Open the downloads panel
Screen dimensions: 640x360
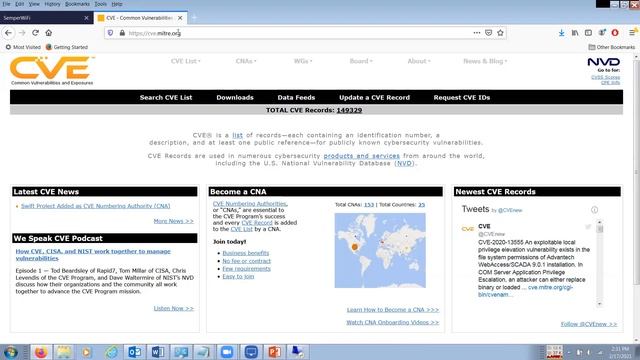click(562, 33)
